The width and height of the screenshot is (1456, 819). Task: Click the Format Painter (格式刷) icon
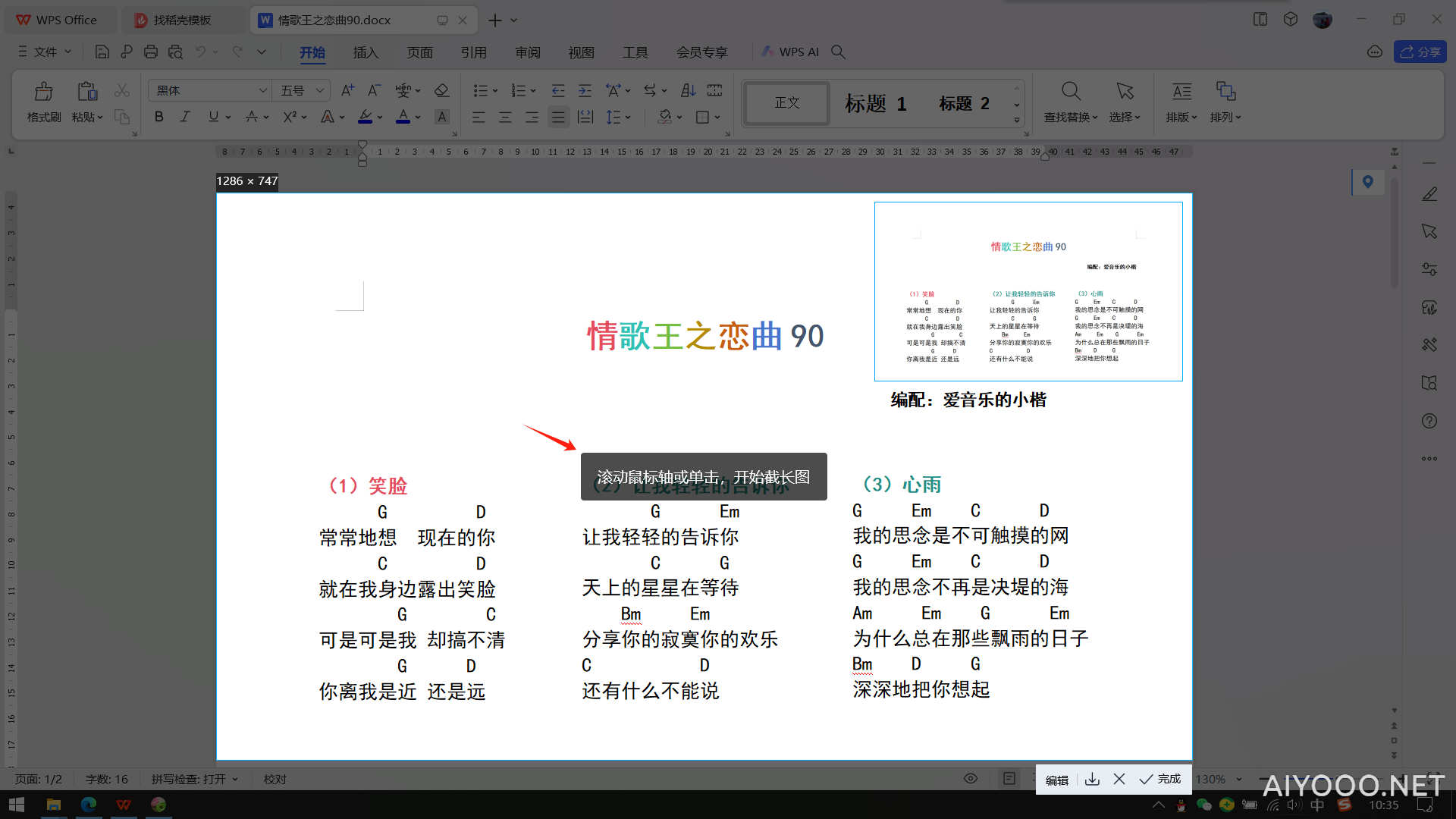point(44,92)
